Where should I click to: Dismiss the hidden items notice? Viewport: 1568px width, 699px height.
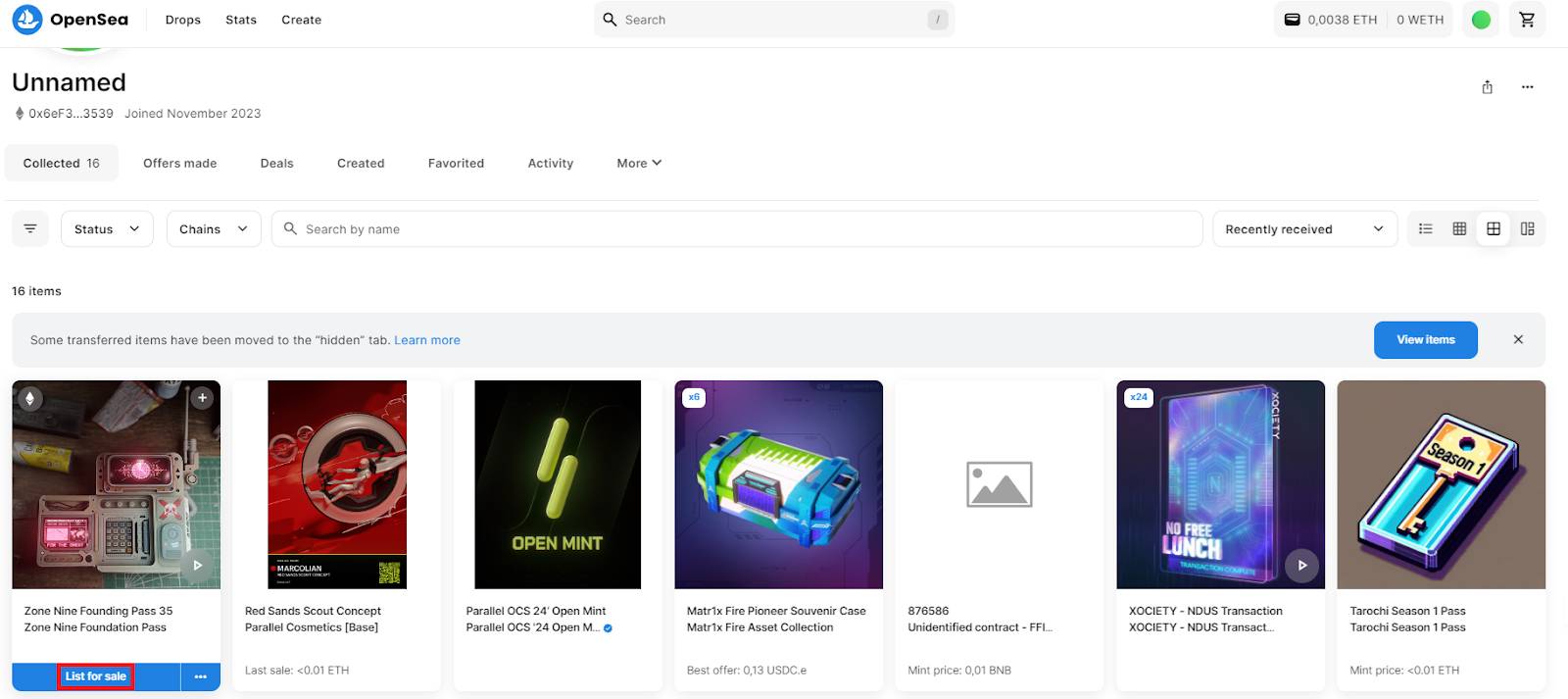(1518, 339)
